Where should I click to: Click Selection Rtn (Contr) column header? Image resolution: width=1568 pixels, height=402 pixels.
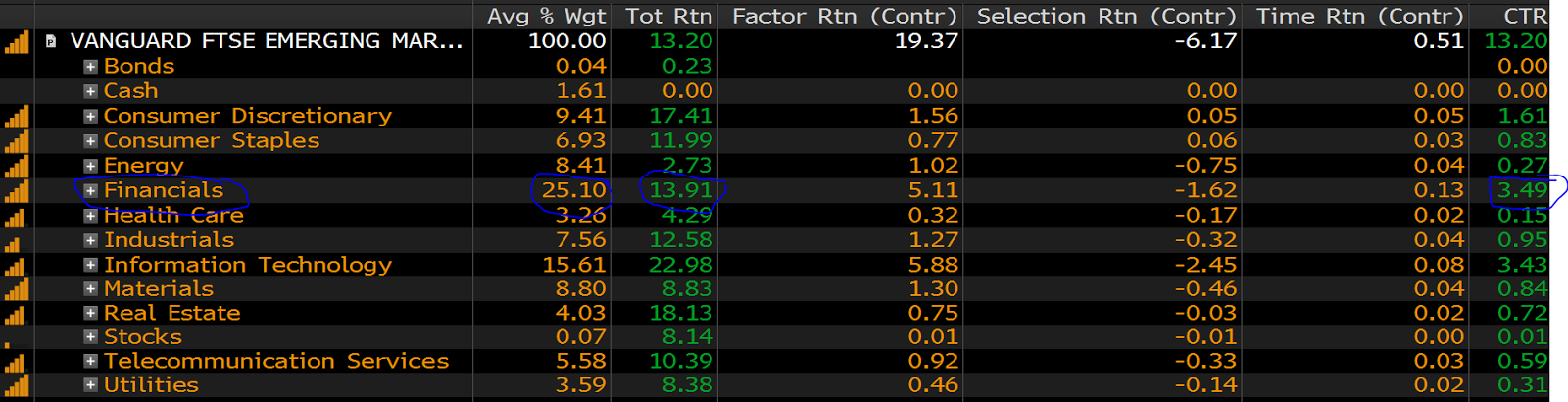point(1106,17)
